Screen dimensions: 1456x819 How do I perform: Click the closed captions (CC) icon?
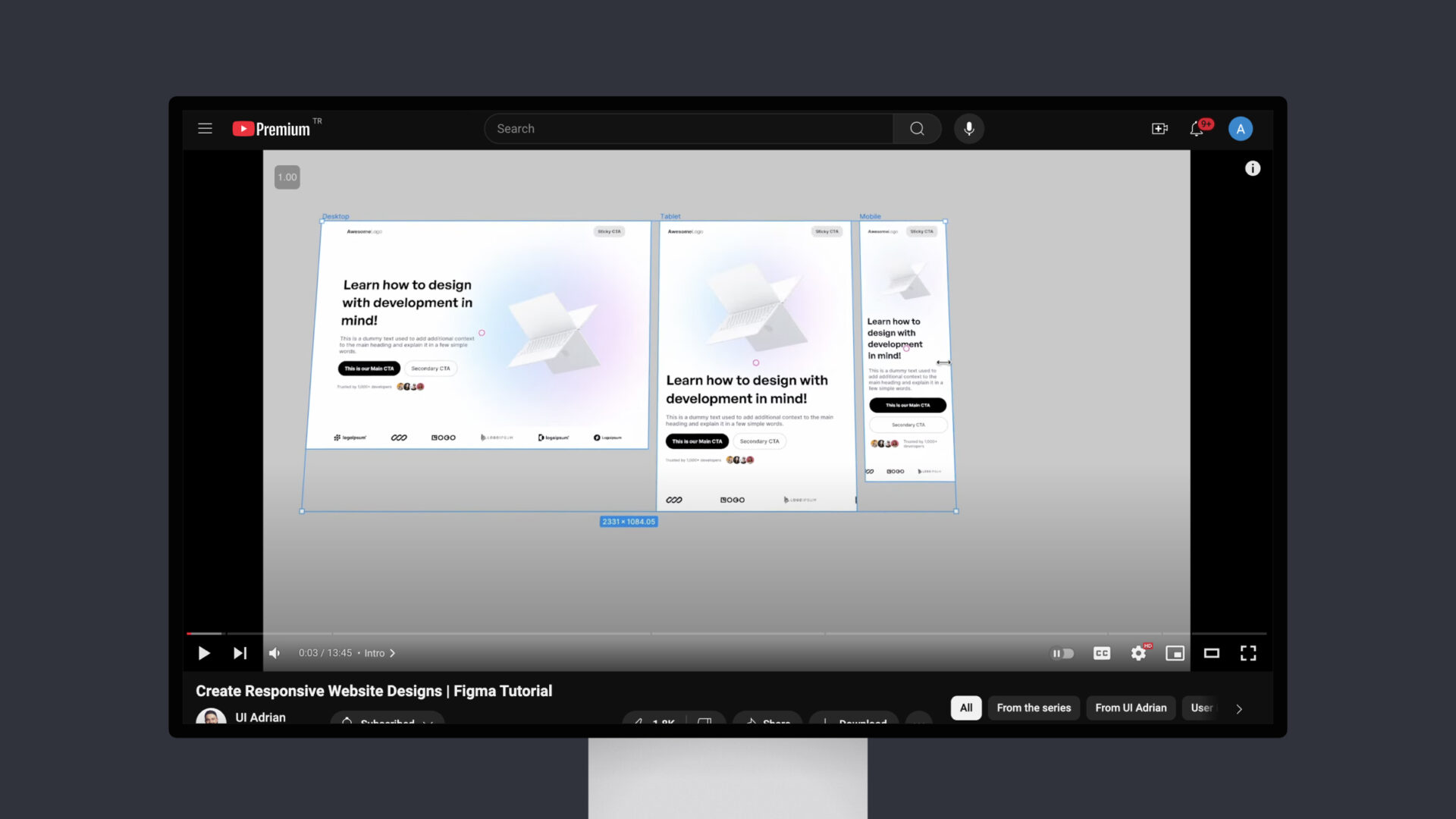pyautogui.click(x=1100, y=653)
